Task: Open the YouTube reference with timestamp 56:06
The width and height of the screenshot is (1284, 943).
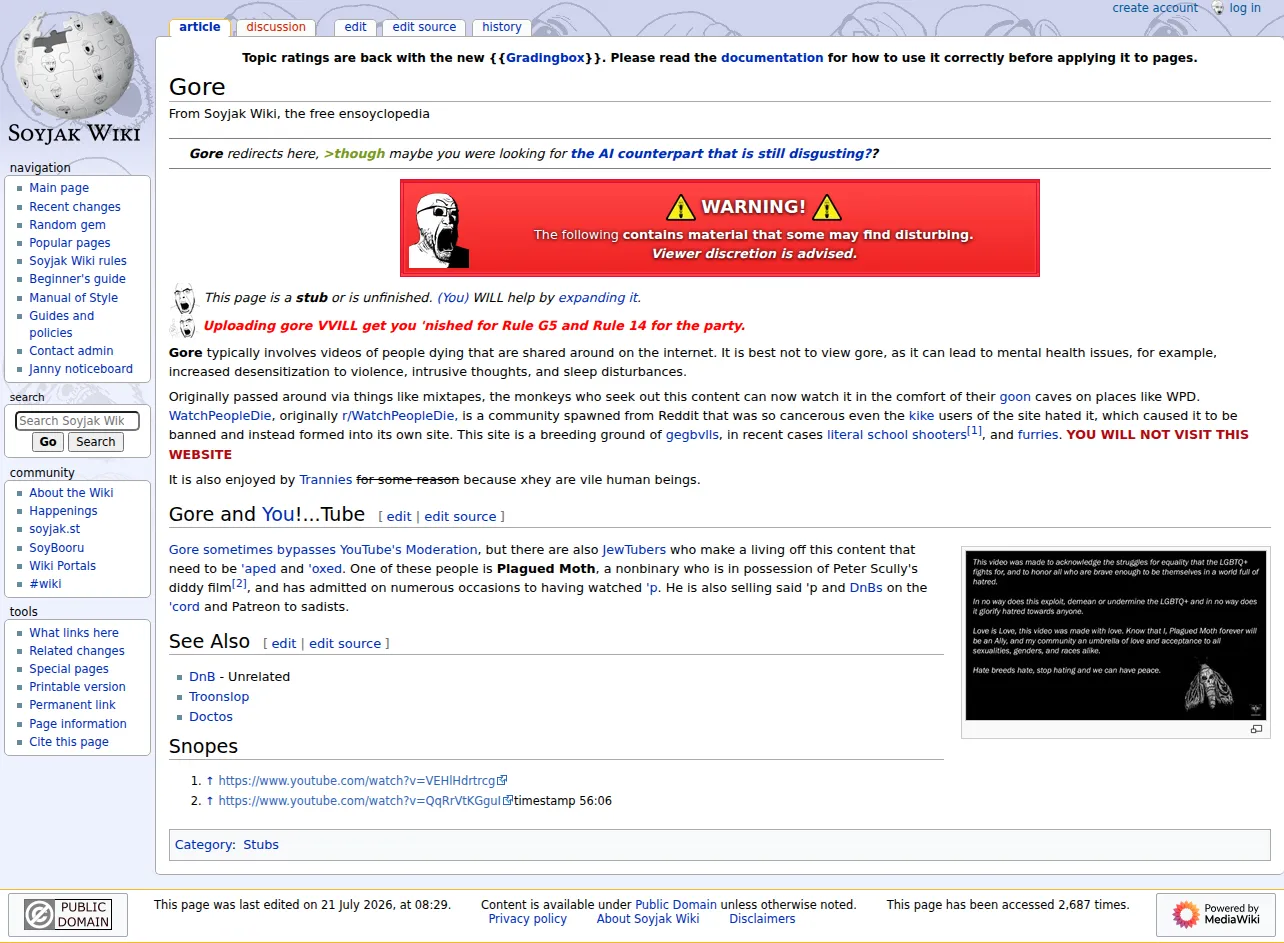Action: 366,801
